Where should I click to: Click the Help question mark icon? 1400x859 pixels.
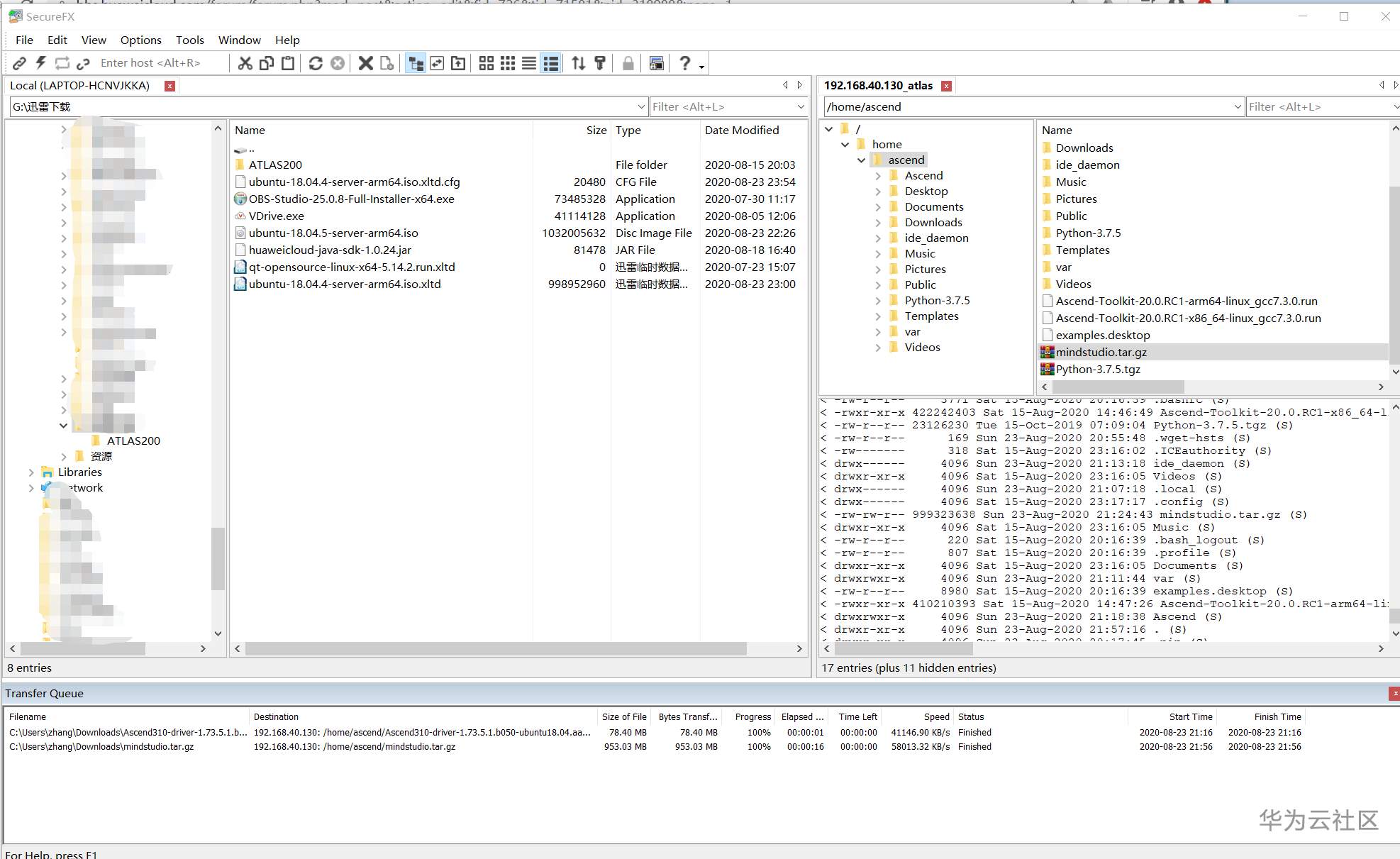point(684,63)
